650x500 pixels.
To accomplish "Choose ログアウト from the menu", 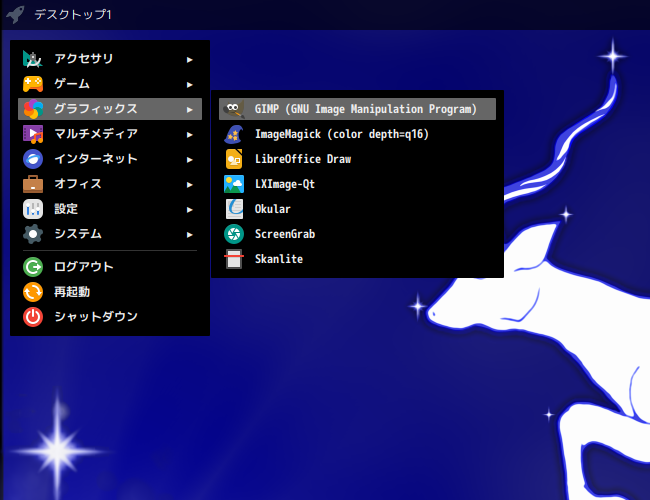I will coord(110,267).
